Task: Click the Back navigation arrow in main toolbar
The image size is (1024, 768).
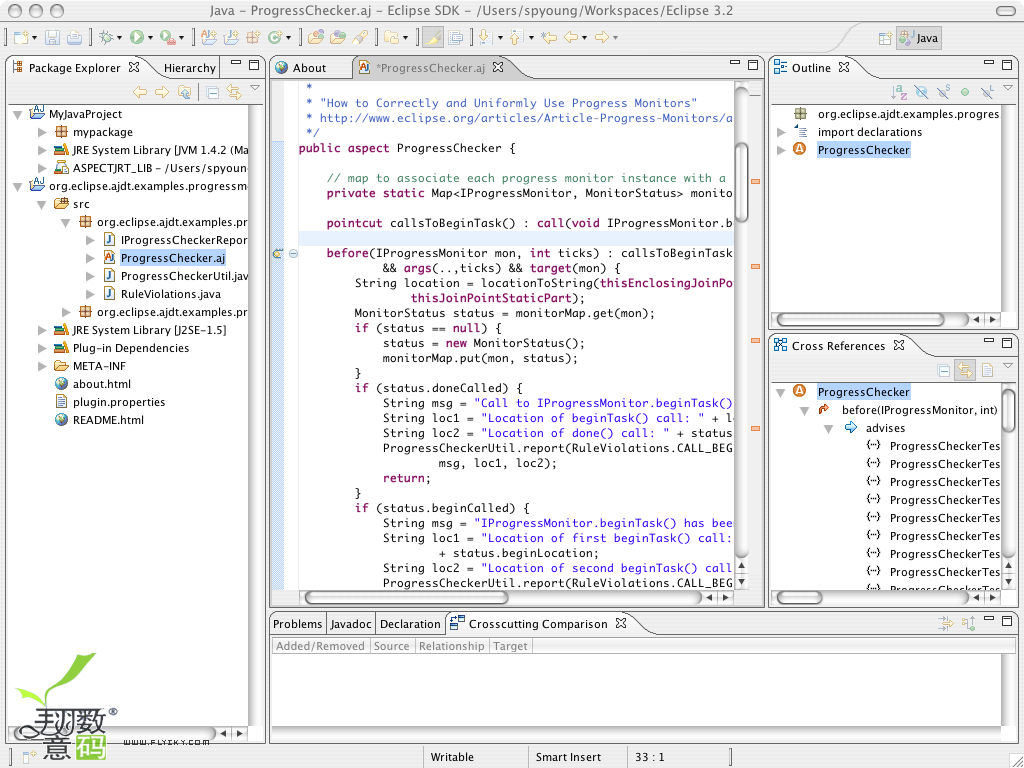Action: point(571,38)
